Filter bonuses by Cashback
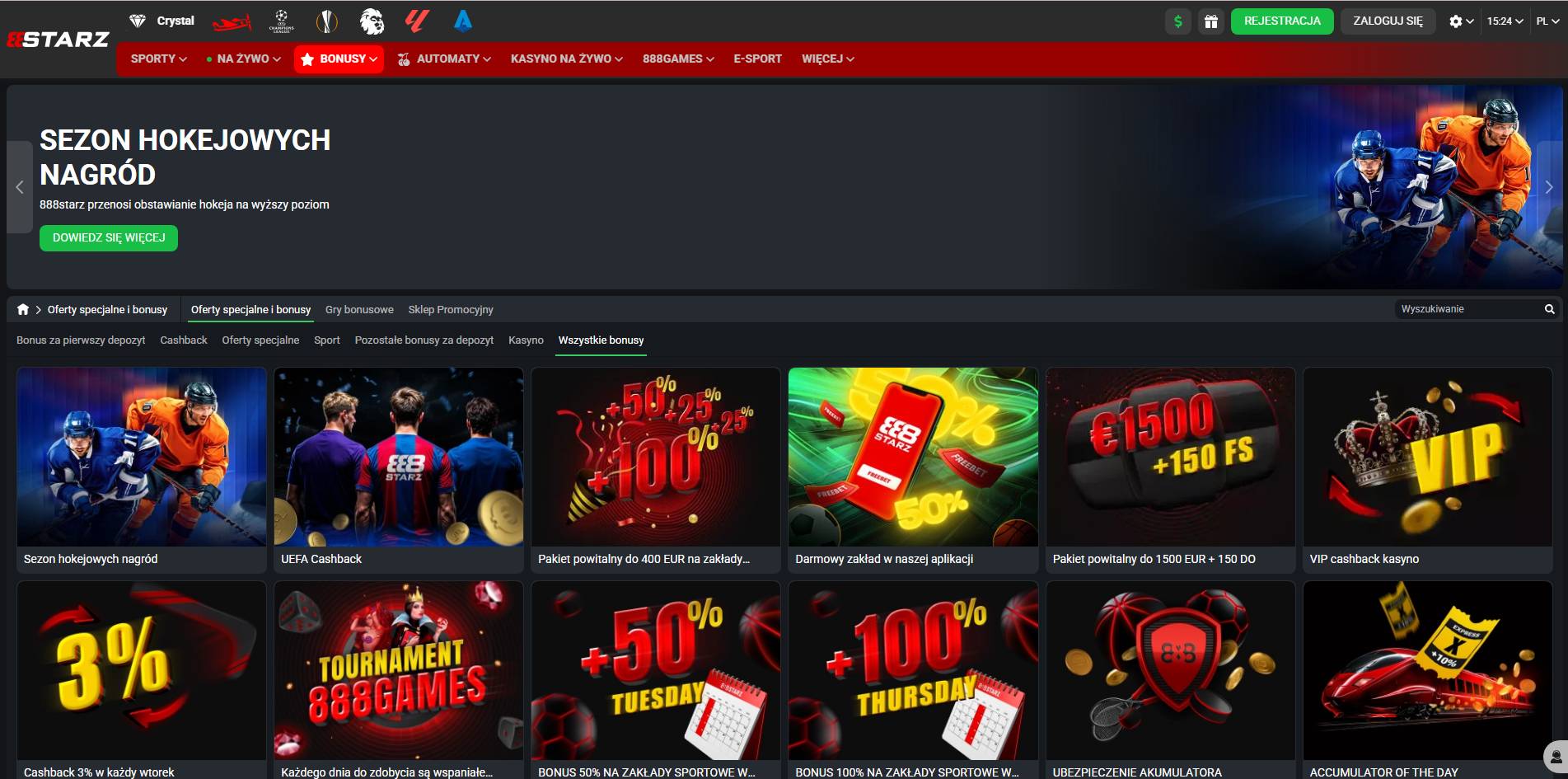This screenshot has width=1568, height=779. [184, 340]
